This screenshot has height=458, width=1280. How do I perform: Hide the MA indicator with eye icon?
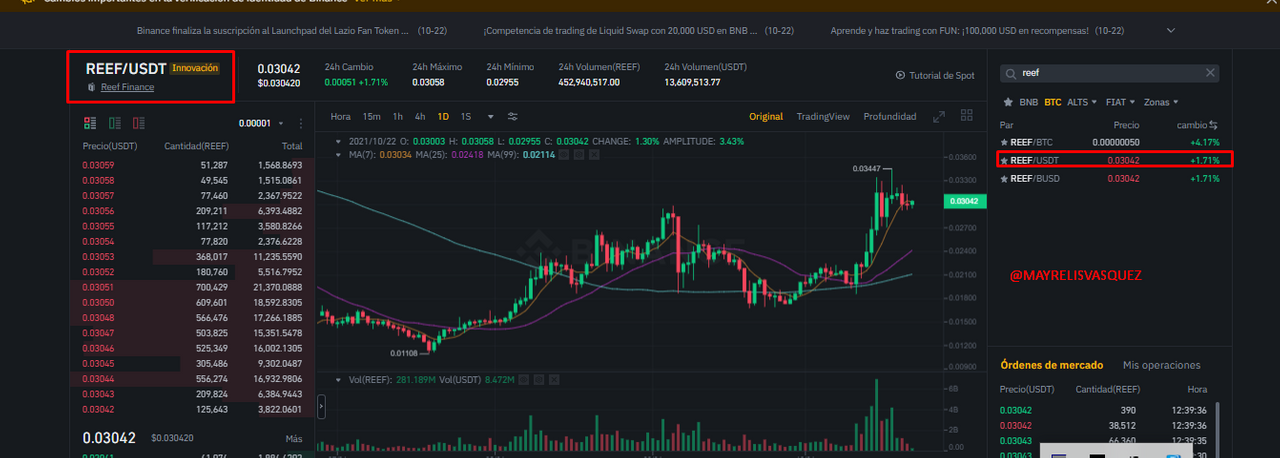[x=563, y=155]
